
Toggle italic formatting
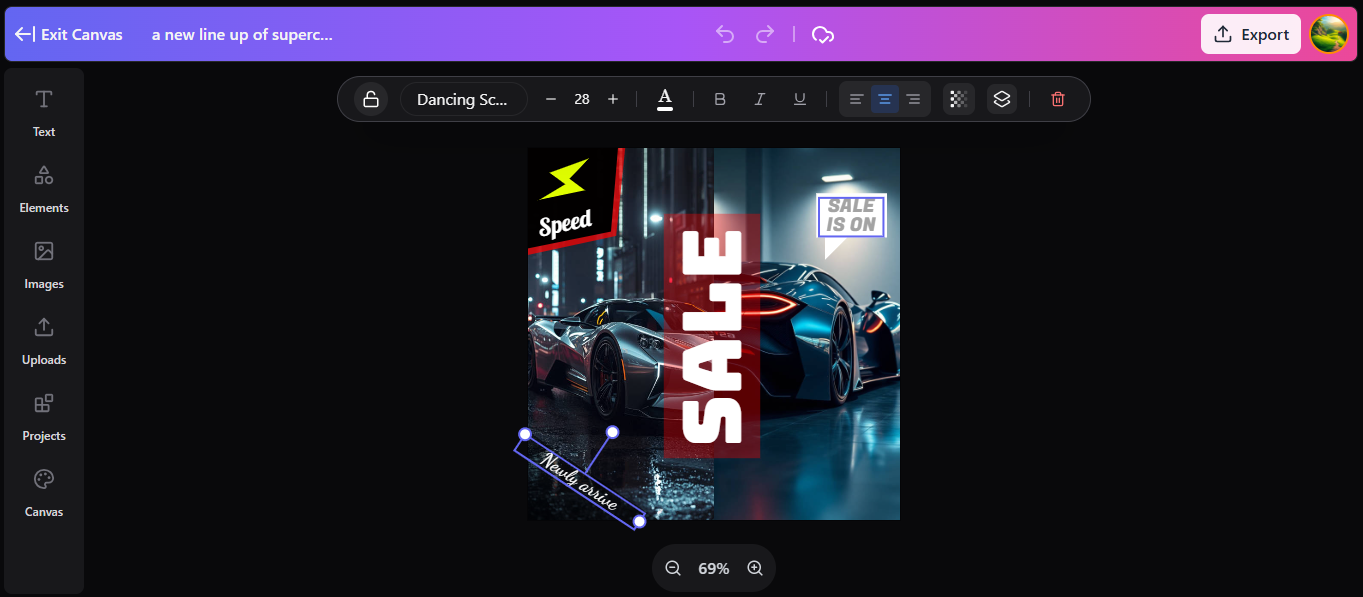(760, 99)
